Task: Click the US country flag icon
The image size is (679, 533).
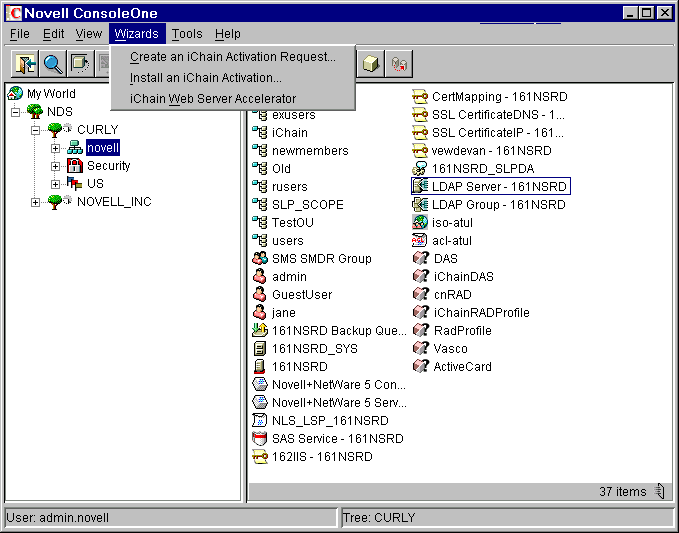Action: 74,183
